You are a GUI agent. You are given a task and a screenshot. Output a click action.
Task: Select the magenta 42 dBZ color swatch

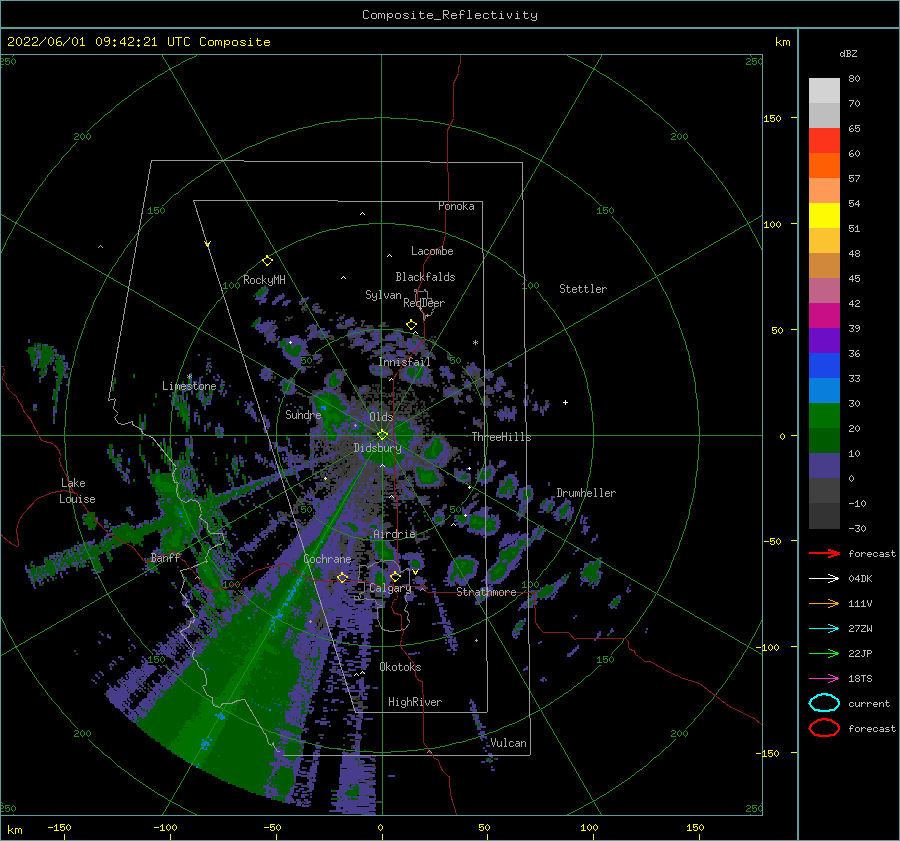(x=824, y=316)
